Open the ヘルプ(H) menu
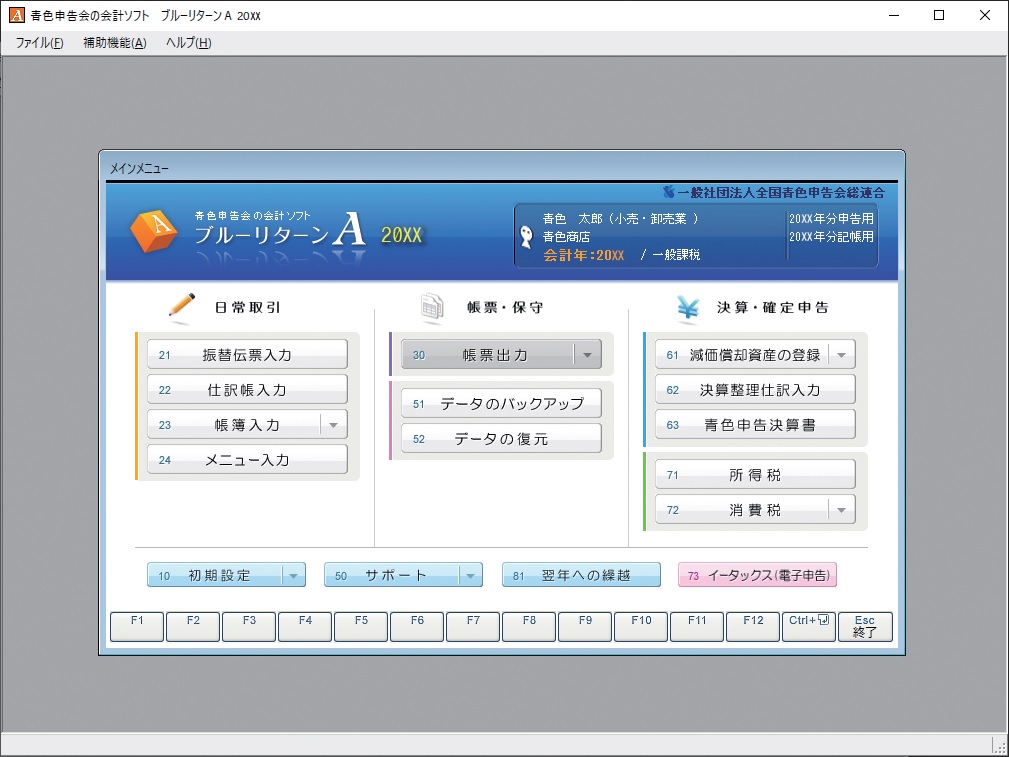The height and width of the screenshot is (757, 1009). [189, 43]
